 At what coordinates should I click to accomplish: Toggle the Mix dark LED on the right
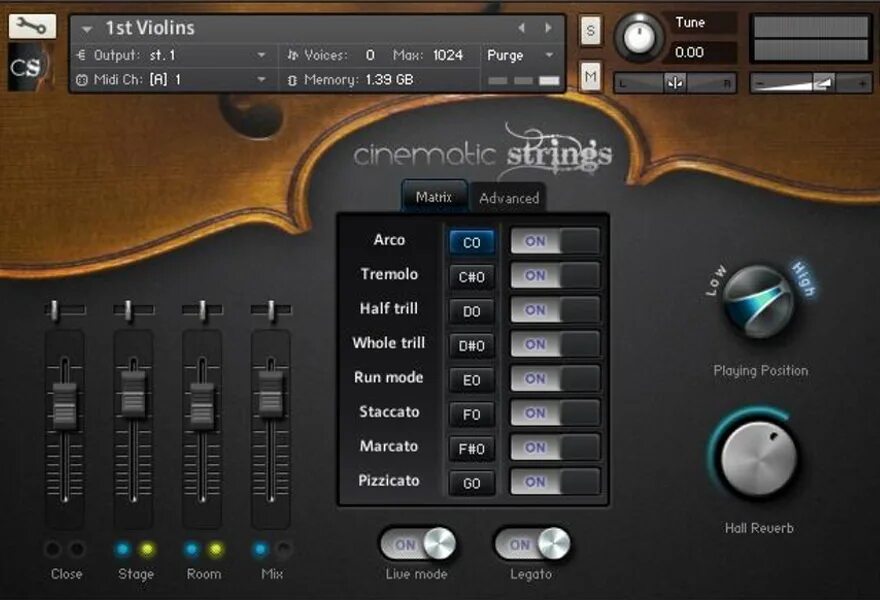[285, 549]
